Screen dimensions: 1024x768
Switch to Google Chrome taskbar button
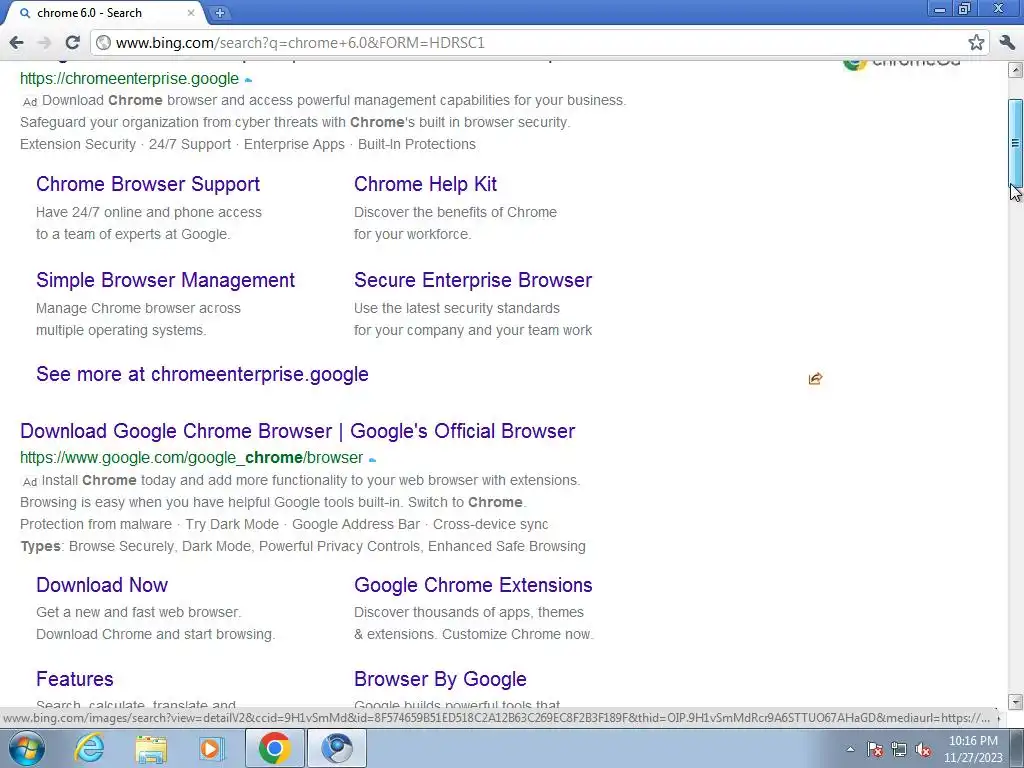coord(274,748)
